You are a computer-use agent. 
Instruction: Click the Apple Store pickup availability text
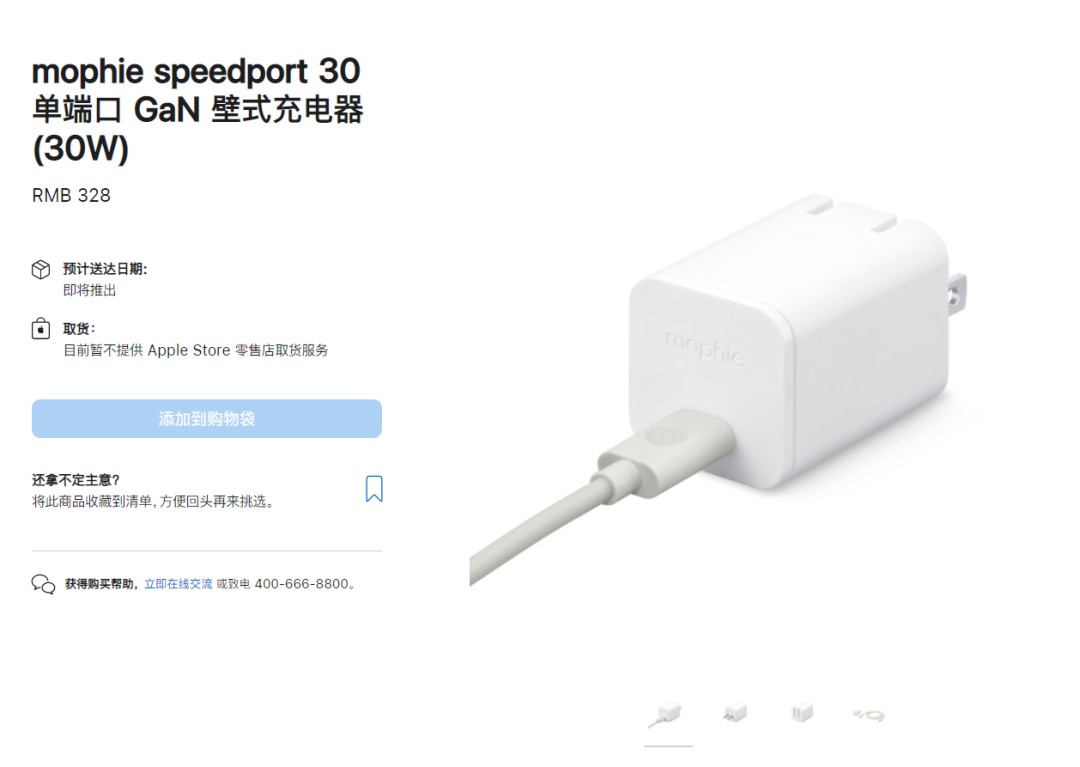pos(196,350)
